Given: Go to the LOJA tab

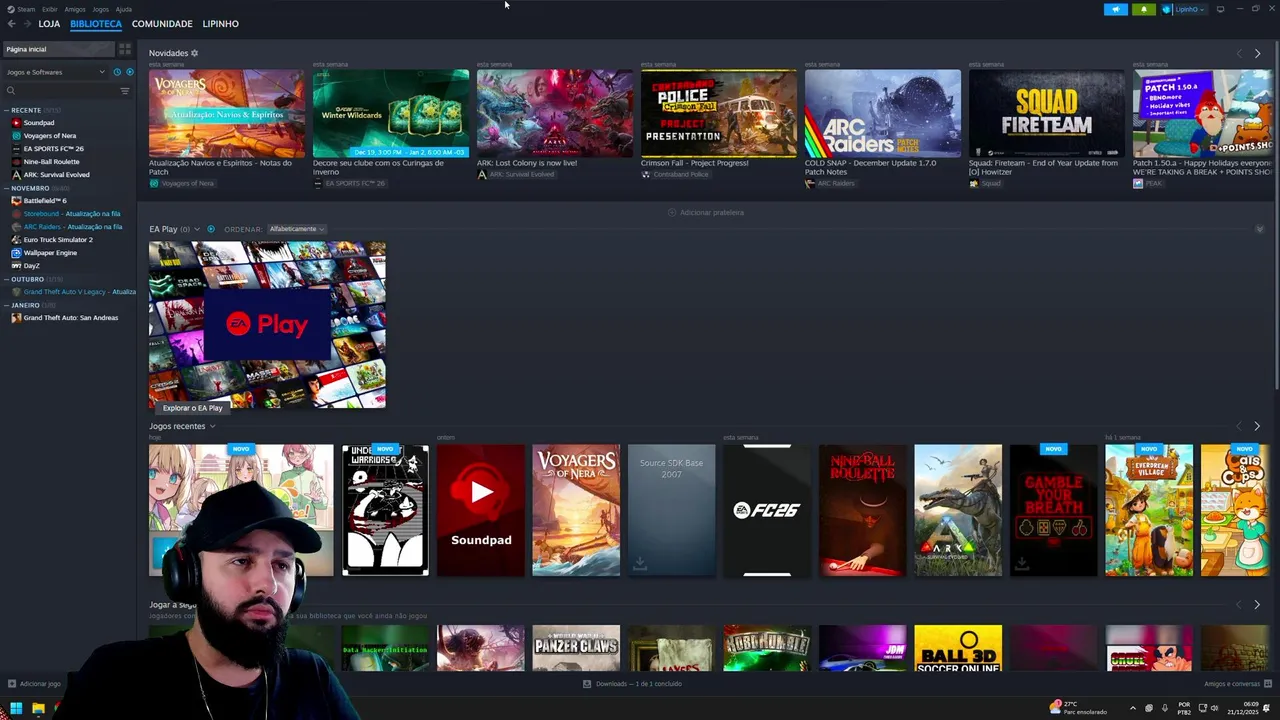Looking at the screenshot, I should point(49,23).
